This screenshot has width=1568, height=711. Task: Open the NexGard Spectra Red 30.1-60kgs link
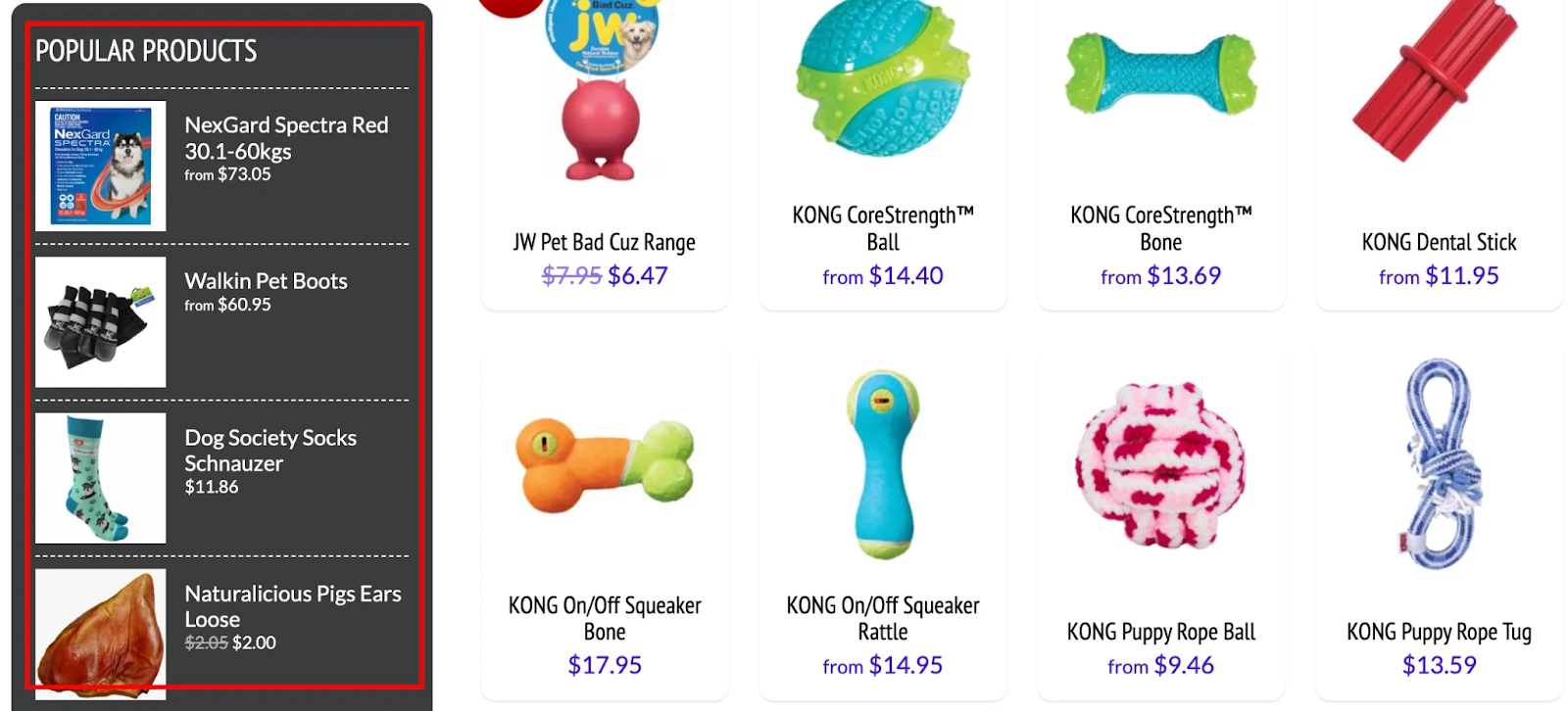coord(286,138)
